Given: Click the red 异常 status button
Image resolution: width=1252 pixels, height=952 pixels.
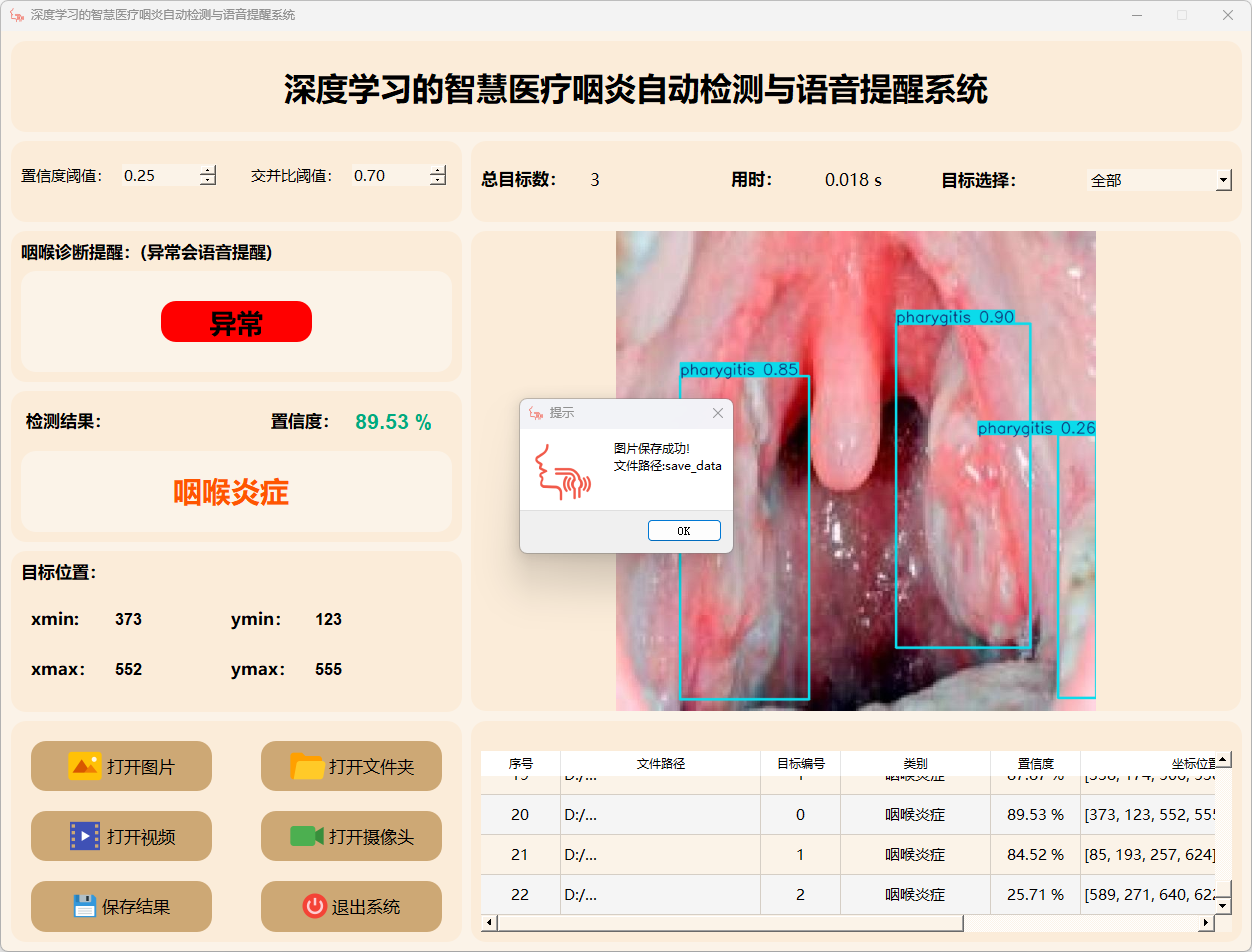Looking at the screenshot, I should click(236, 322).
